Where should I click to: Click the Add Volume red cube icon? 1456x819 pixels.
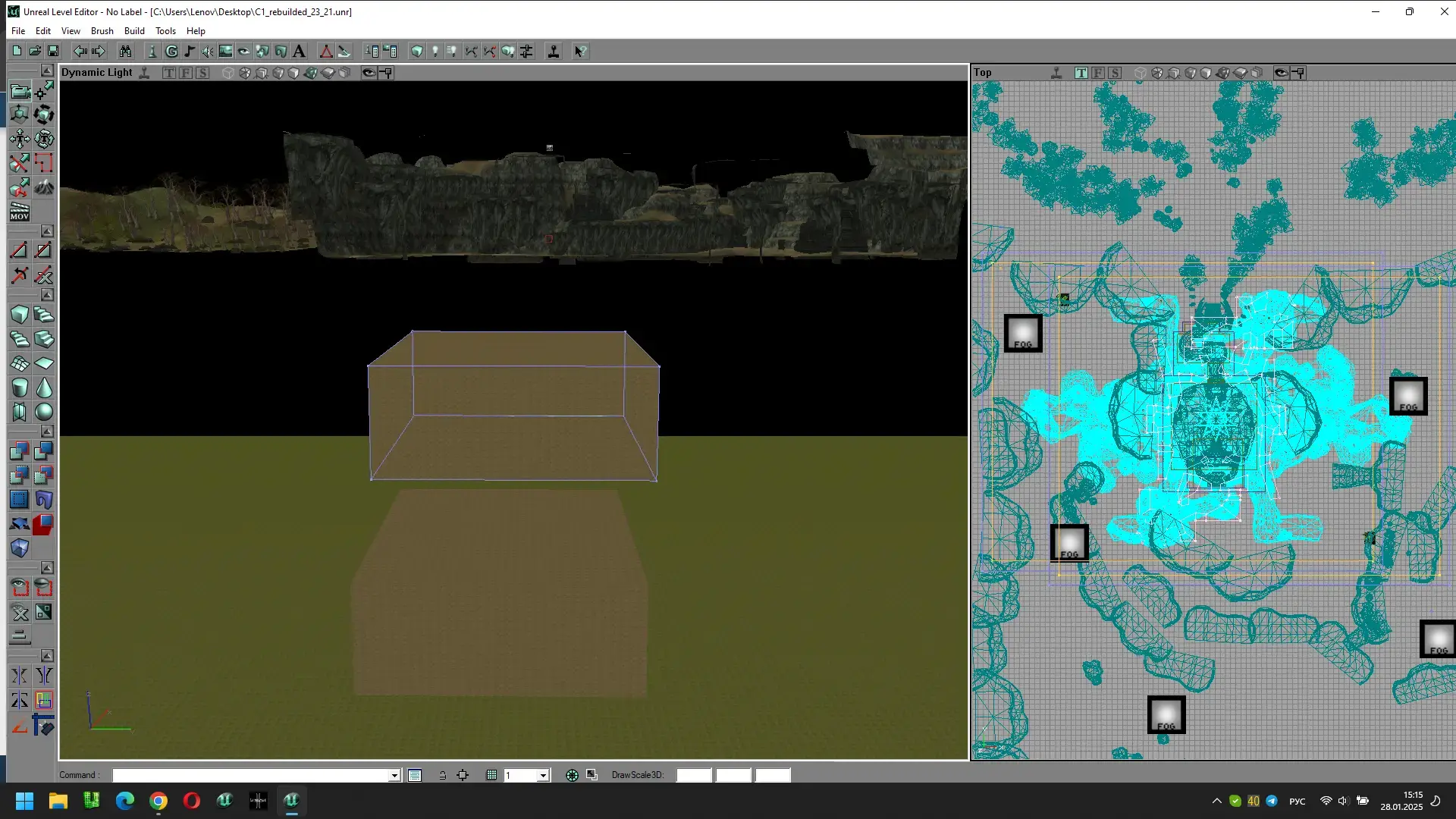tap(44, 524)
